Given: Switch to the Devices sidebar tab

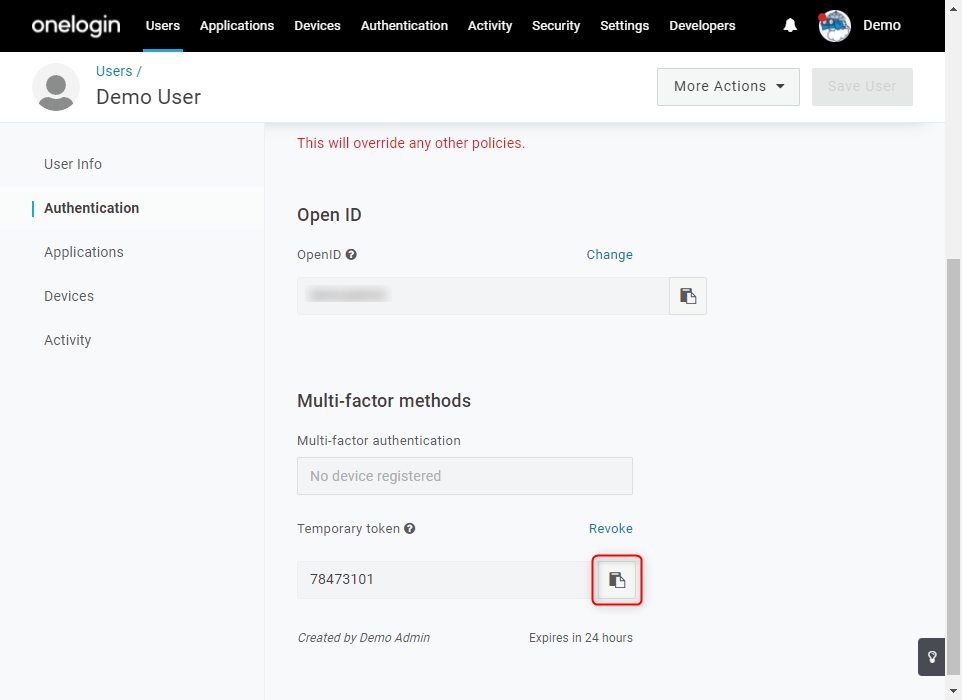Looking at the screenshot, I should [x=69, y=296].
